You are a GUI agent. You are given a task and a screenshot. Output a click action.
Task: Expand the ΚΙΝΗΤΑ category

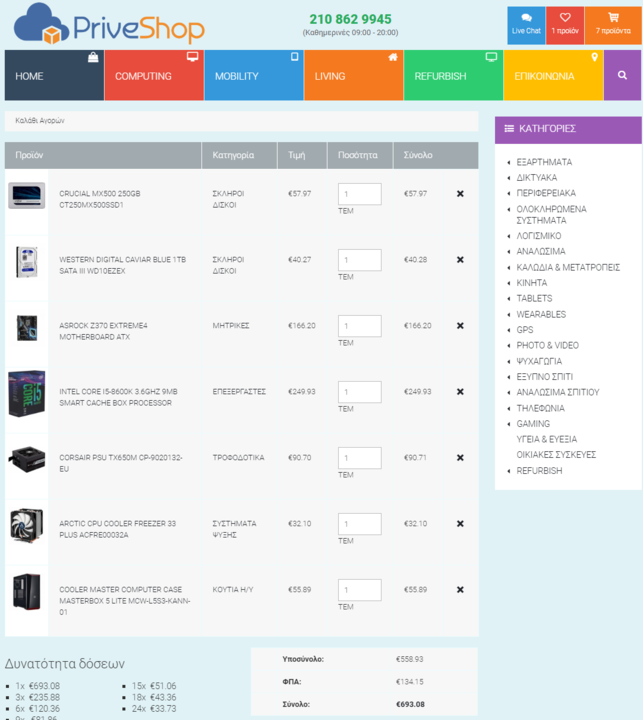tap(531, 283)
